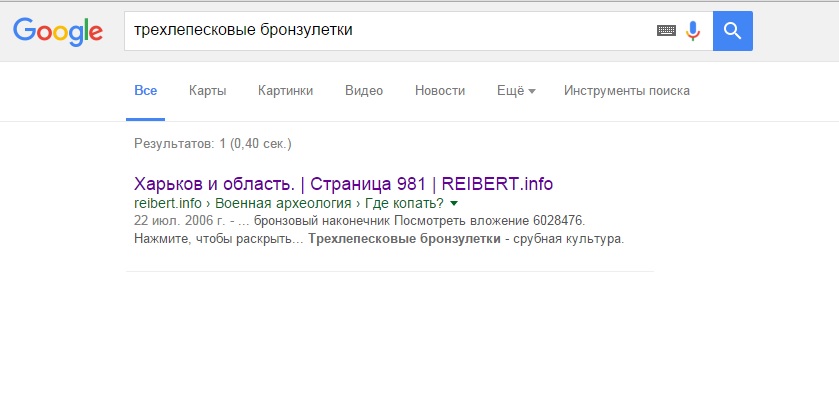Click the snippet text Трехлепесковые бронзулетки

(x=405, y=239)
